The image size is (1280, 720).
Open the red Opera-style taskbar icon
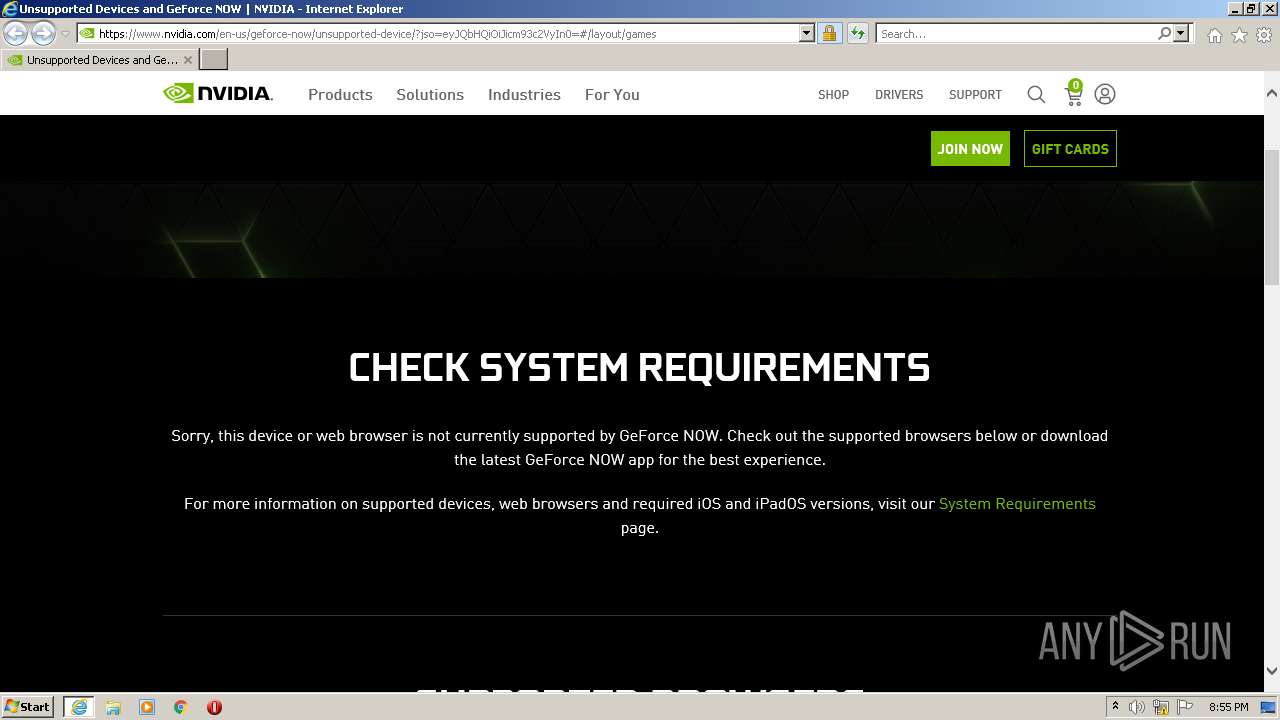click(214, 707)
